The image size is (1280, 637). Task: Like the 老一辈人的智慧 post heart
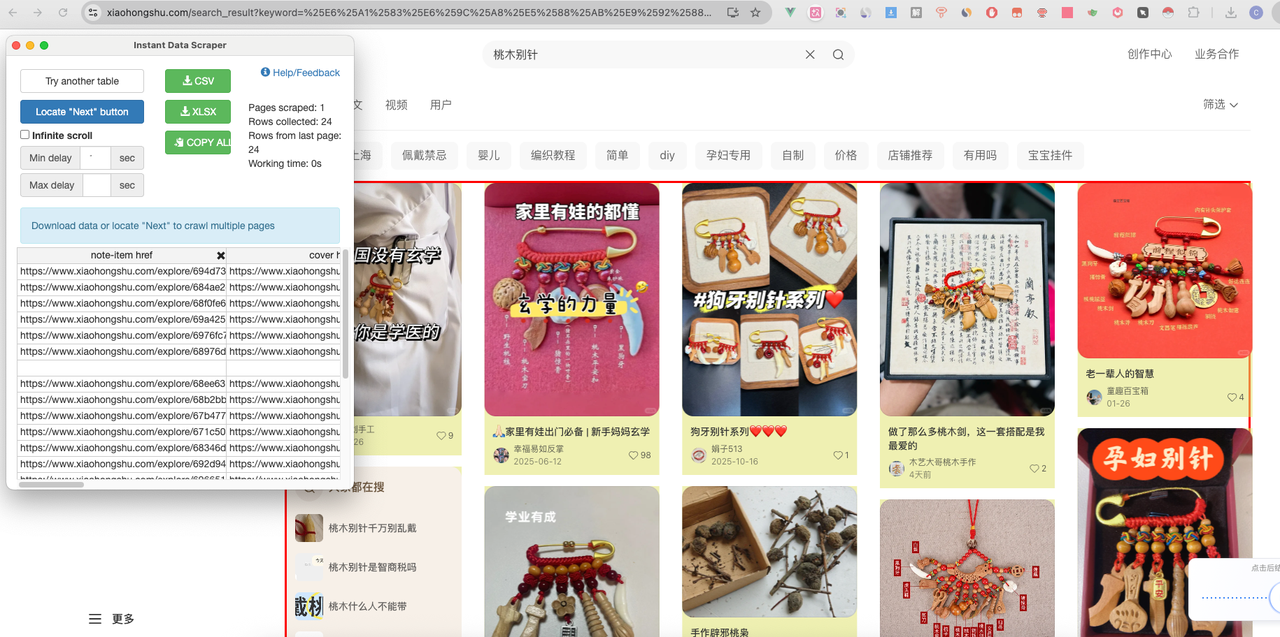[1231, 397]
